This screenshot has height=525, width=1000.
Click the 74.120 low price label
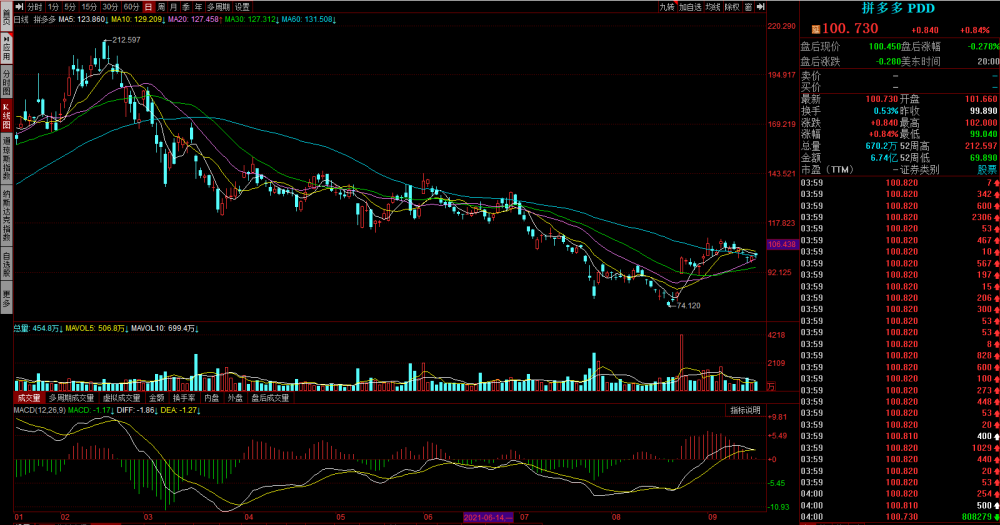(x=688, y=306)
